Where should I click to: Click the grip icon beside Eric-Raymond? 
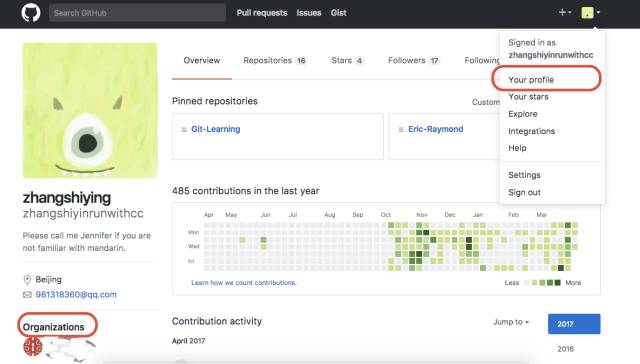click(x=401, y=129)
